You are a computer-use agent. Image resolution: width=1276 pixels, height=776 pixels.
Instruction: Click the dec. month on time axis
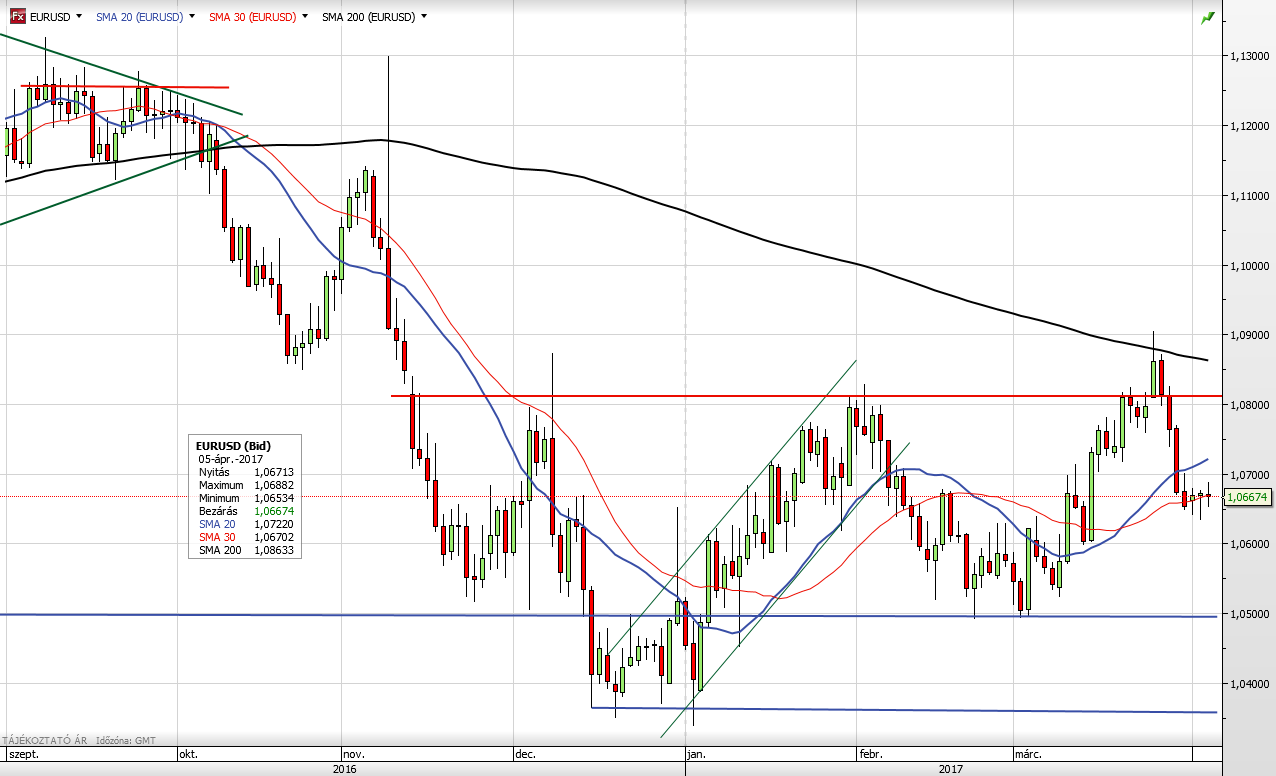tap(524, 755)
